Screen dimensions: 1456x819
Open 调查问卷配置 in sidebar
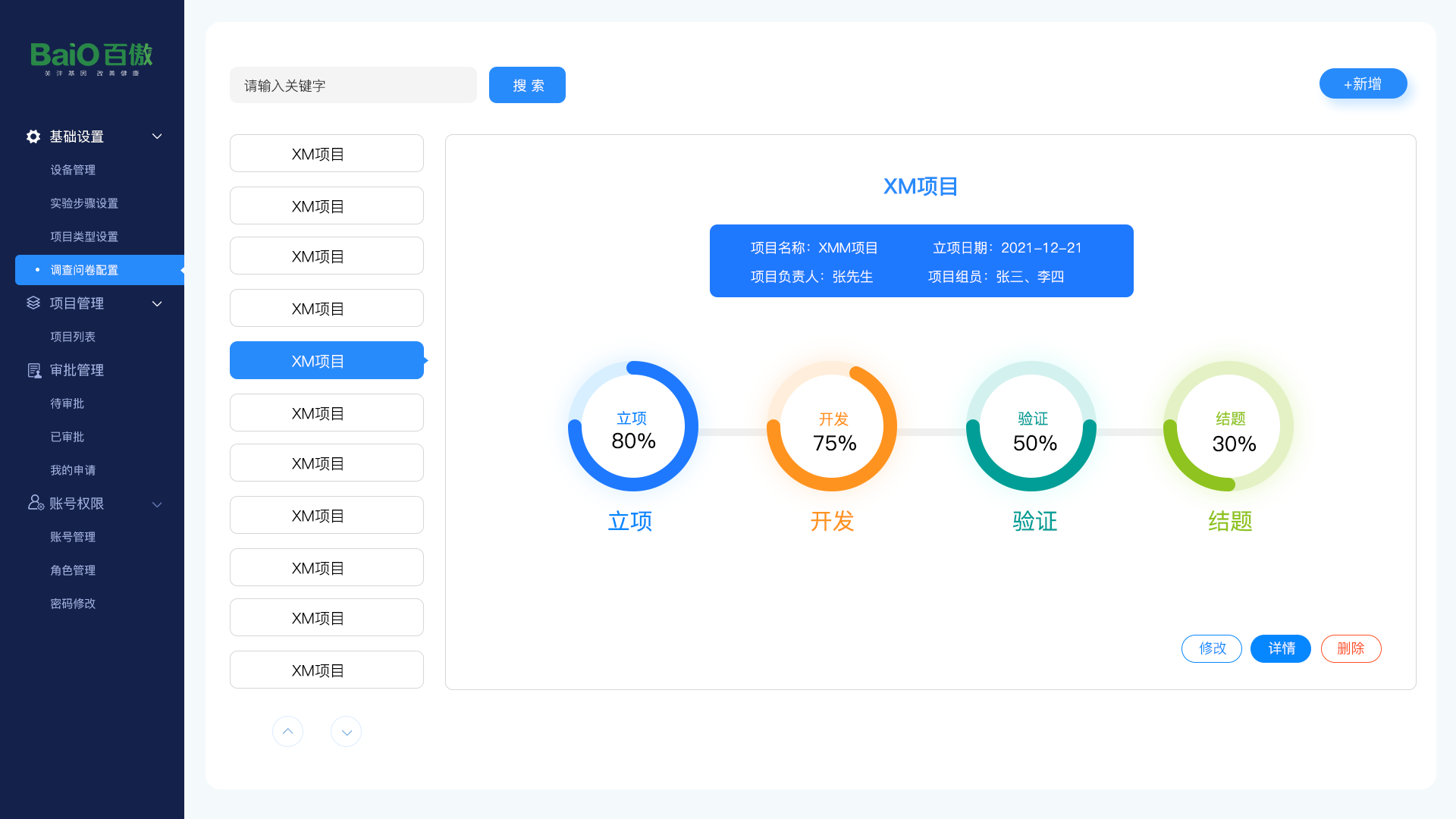(x=84, y=270)
